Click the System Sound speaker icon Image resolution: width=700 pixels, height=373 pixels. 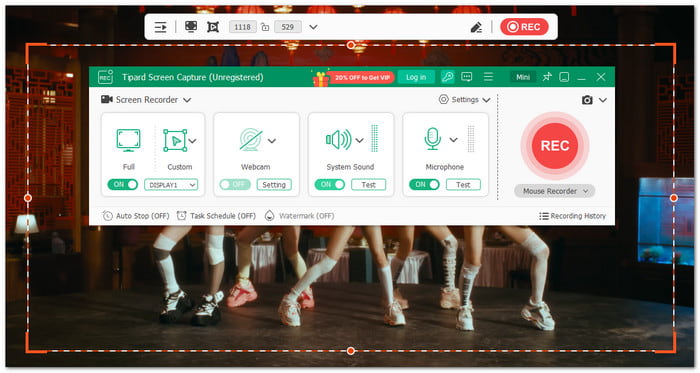pyautogui.click(x=339, y=140)
